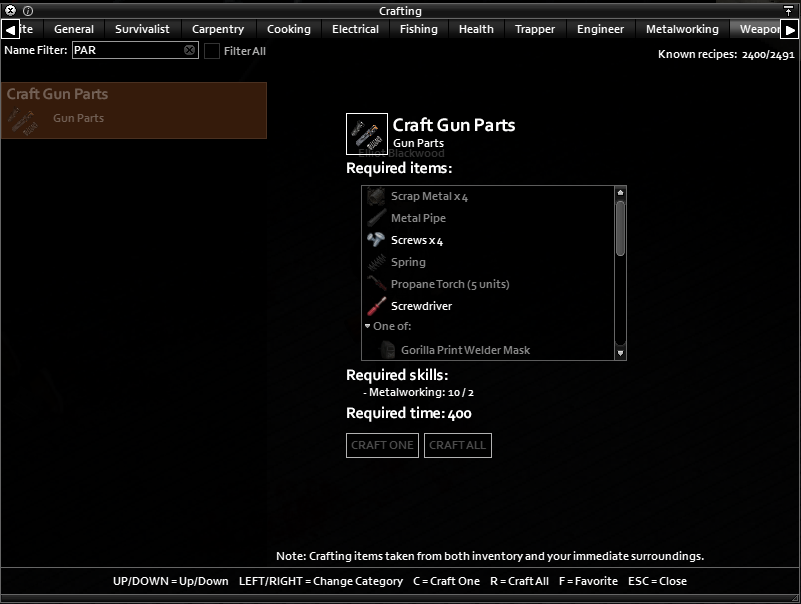801x604 pixels.
Task: Click the Scrap Metal item icon
Action: click(x=376, y=196)
